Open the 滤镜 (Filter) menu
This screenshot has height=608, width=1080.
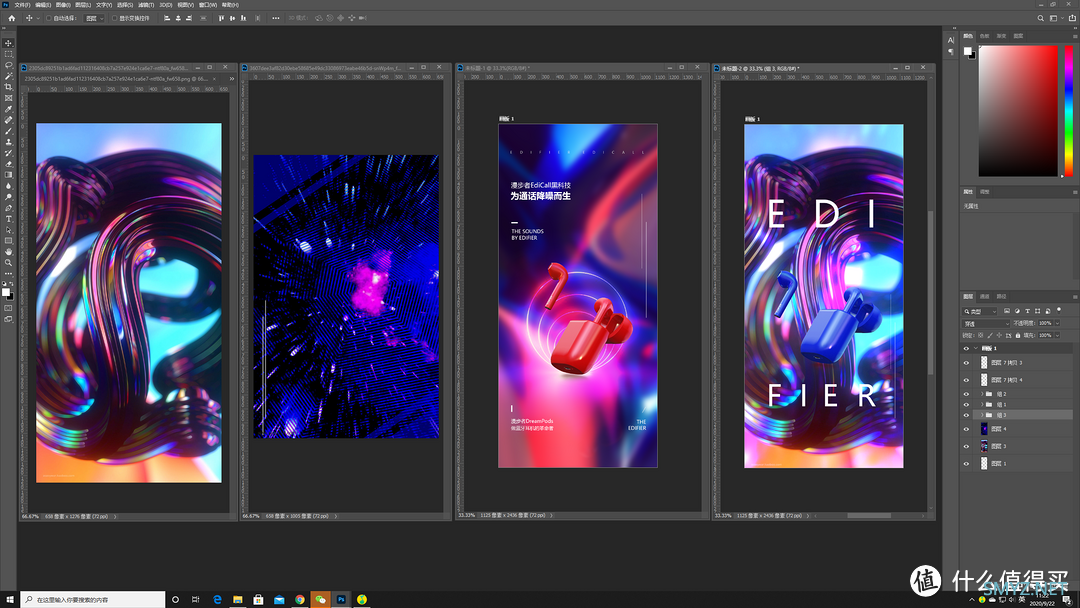145,5
